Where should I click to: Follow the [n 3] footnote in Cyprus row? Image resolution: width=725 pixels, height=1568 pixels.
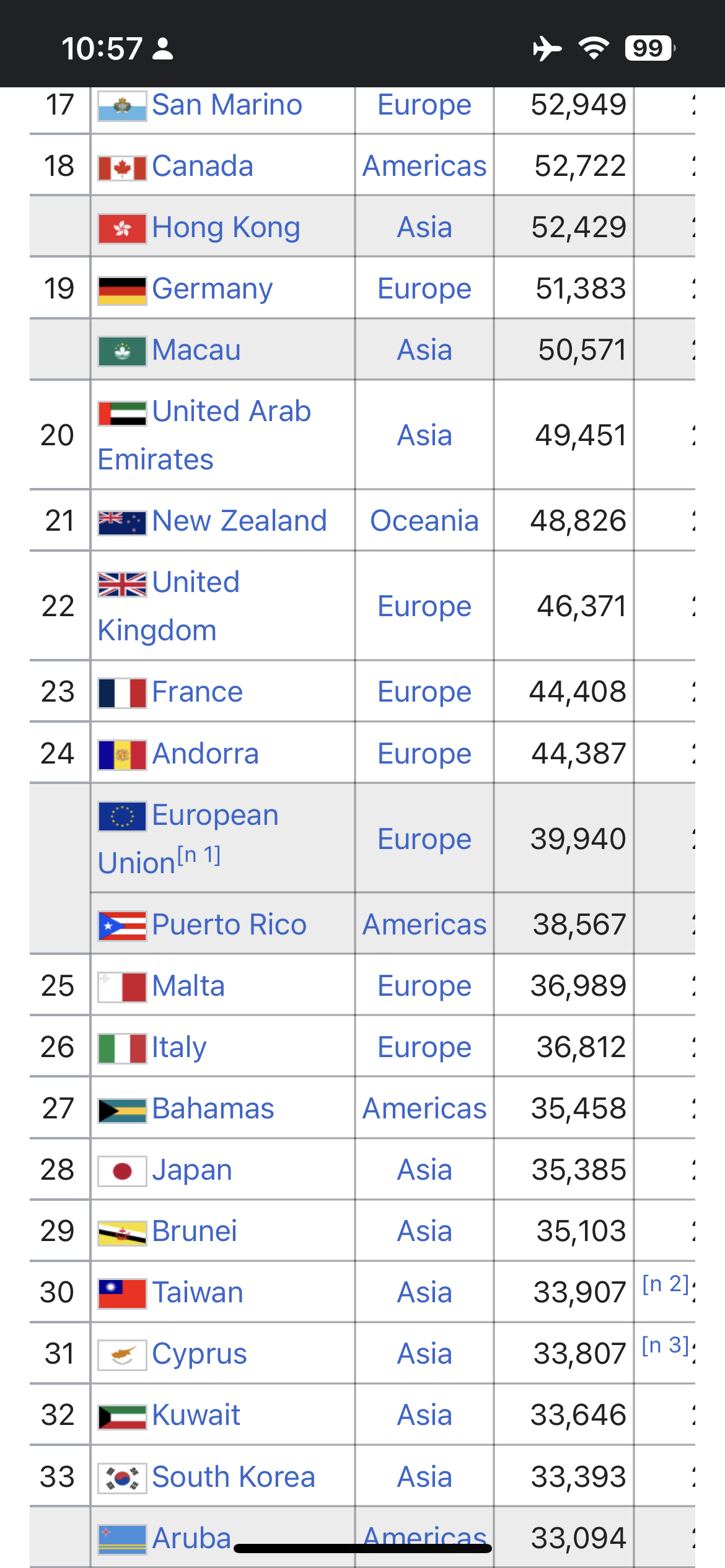coord(666,1345)
